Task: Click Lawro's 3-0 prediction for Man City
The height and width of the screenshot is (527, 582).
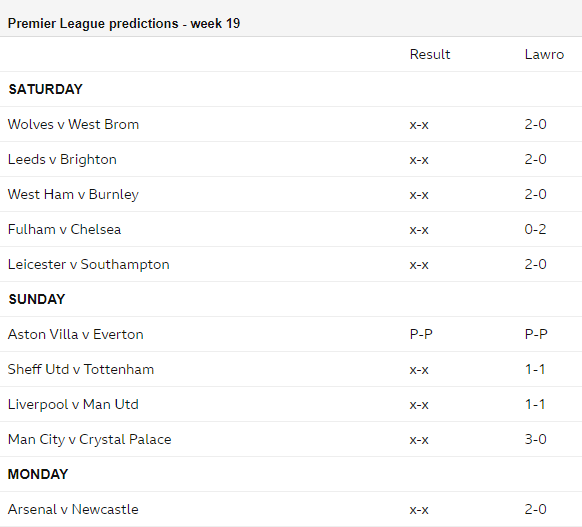Action: (535, 439)
